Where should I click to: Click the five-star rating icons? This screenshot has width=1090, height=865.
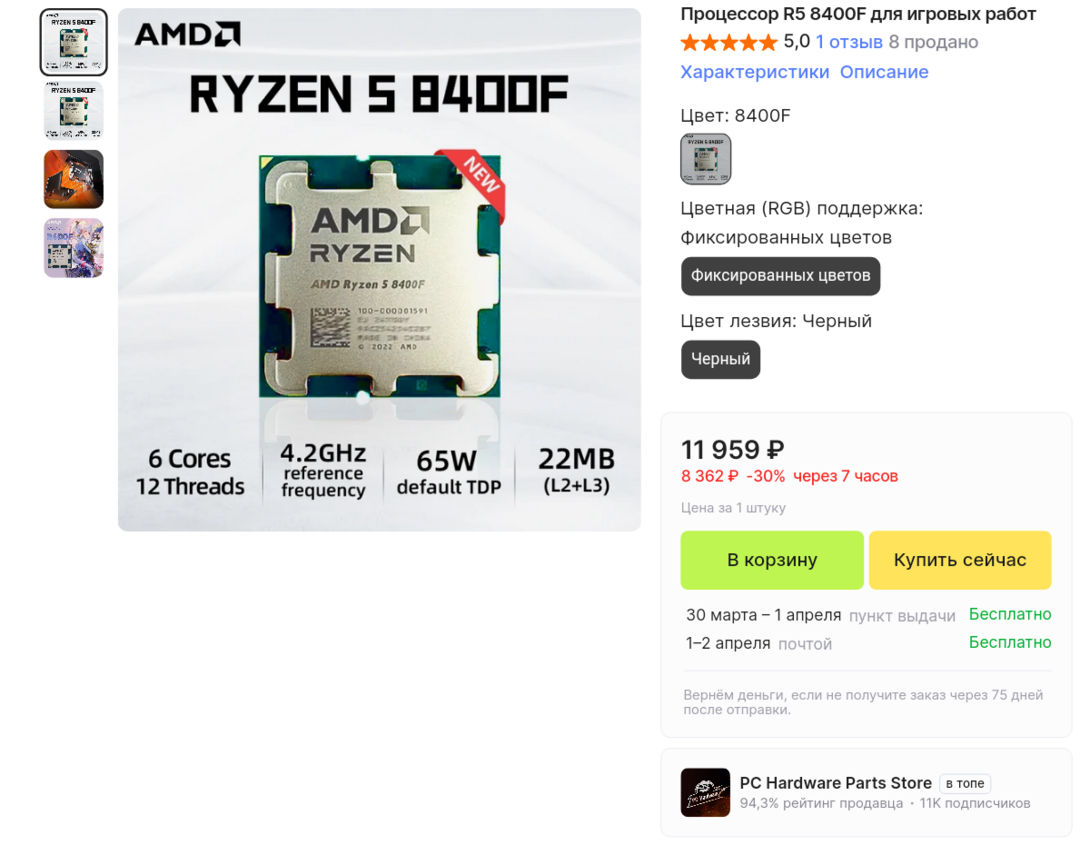click(729, 43)
